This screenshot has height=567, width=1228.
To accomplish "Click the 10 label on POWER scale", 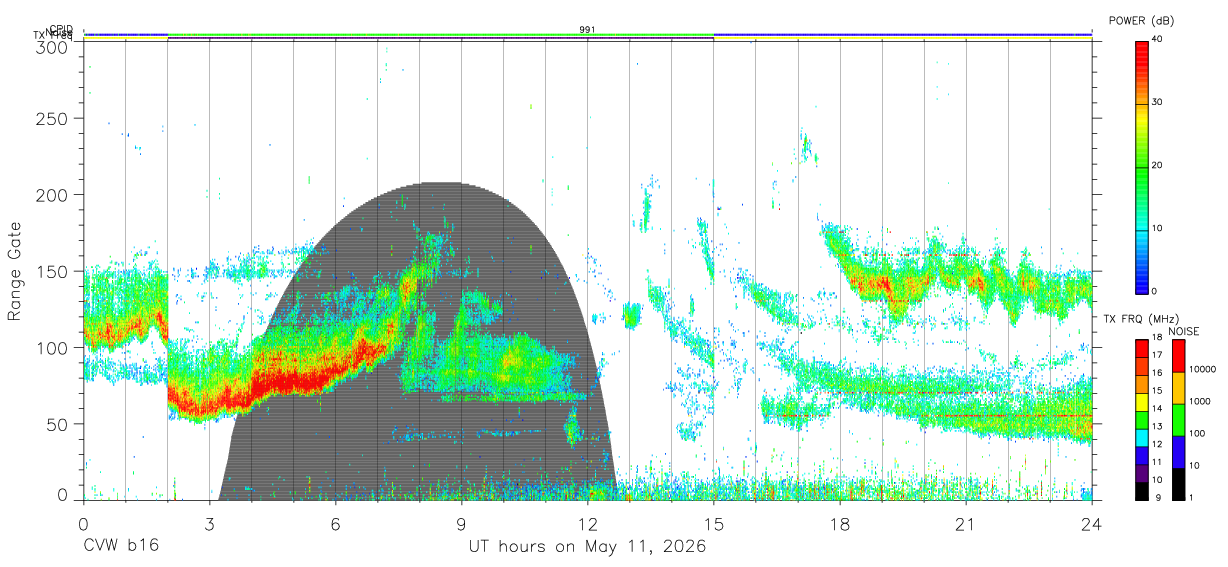I will 1158,228.
